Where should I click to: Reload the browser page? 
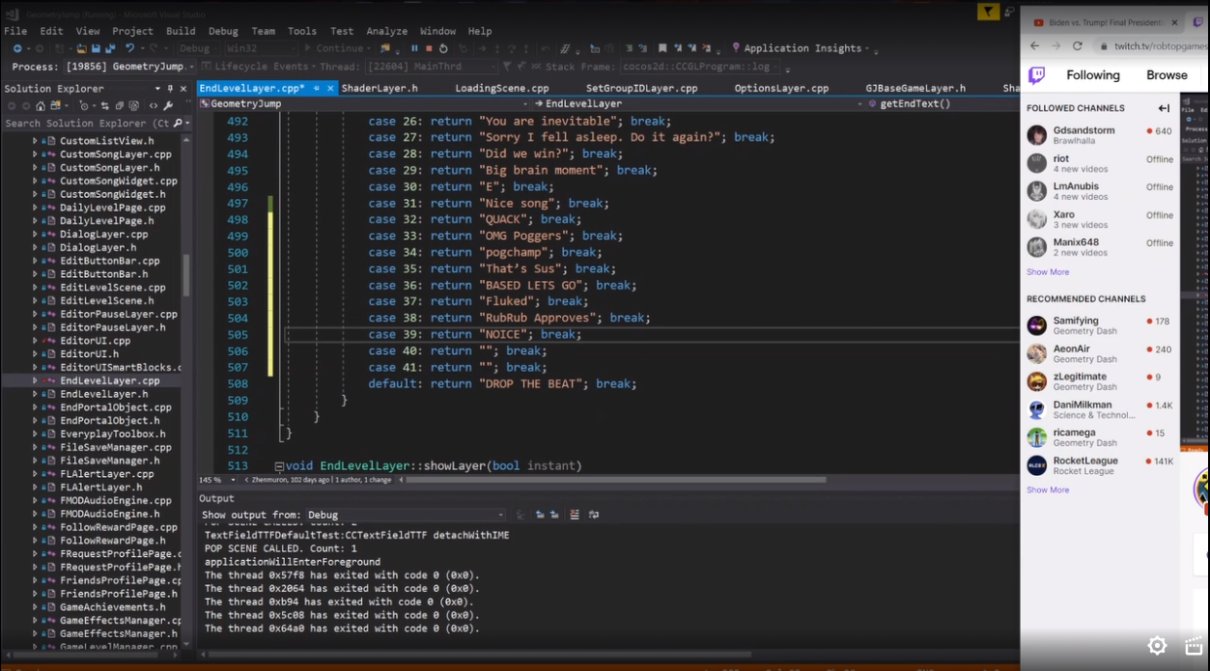[x=1077, y=46]
